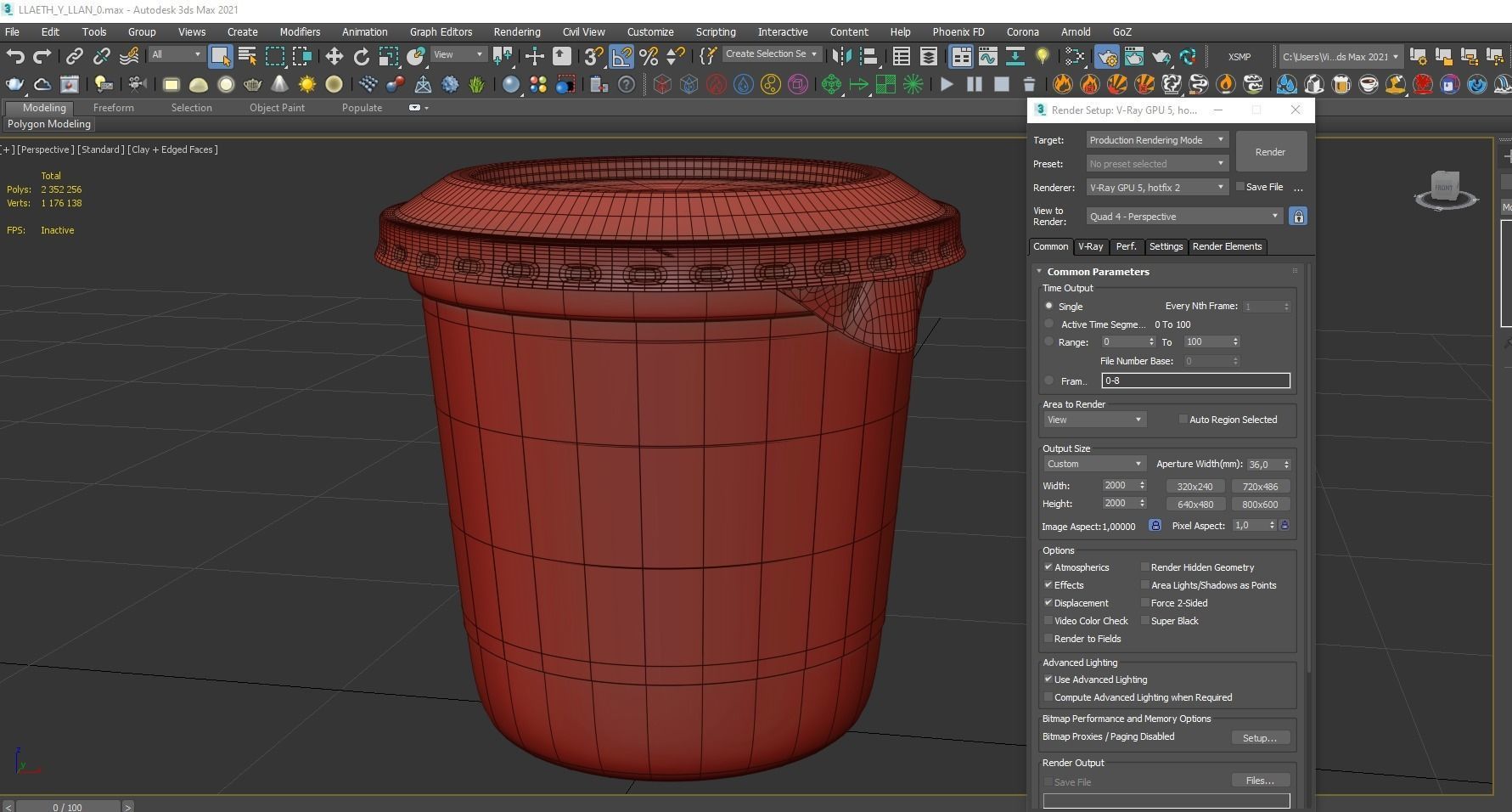
Task: Turn off the Displacement checkbox
Action: tap(1048, 602)
